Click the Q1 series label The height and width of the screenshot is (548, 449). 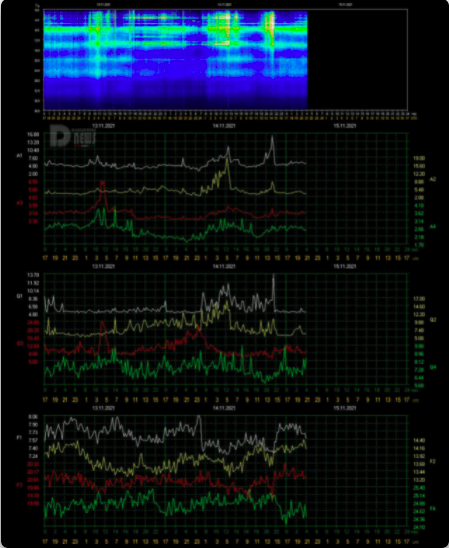coord(20,296)
